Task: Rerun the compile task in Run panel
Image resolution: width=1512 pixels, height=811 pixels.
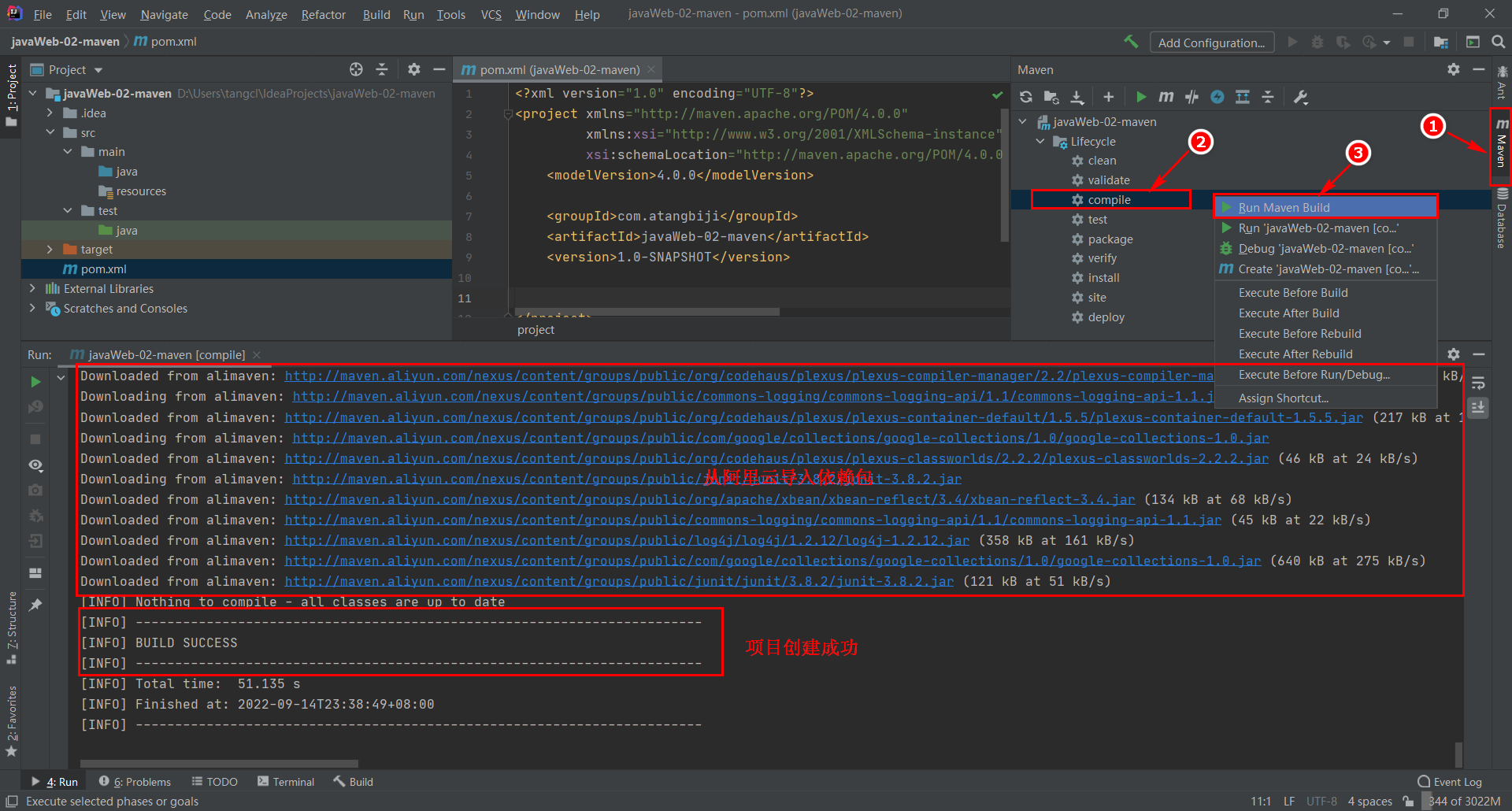Action: click(35, 382)
